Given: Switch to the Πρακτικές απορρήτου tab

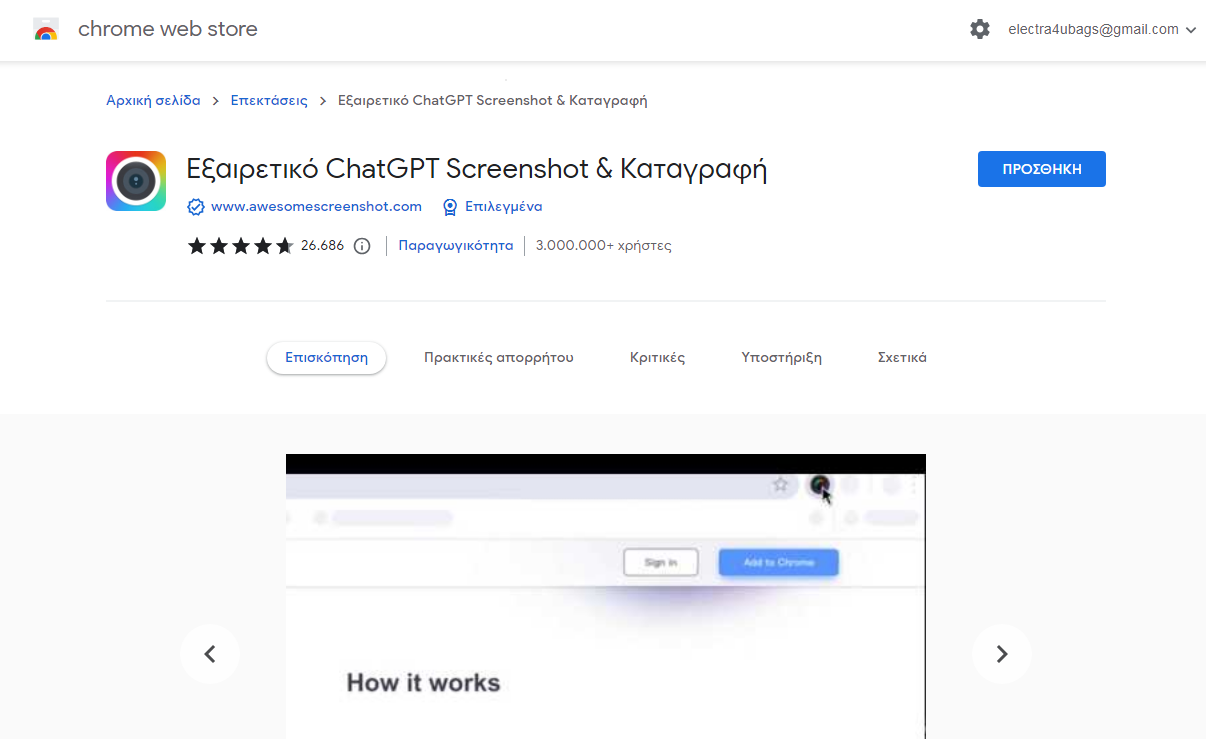Looking at the screenshot, I should click(x=498, y=358).
